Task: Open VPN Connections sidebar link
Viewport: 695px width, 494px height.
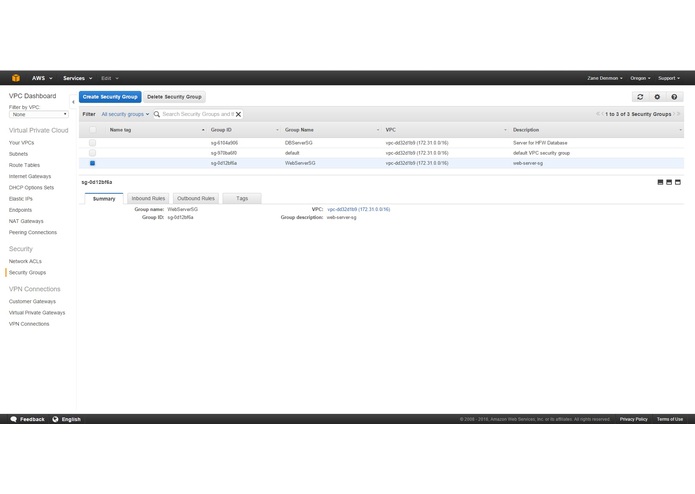Action: [29, 324]
